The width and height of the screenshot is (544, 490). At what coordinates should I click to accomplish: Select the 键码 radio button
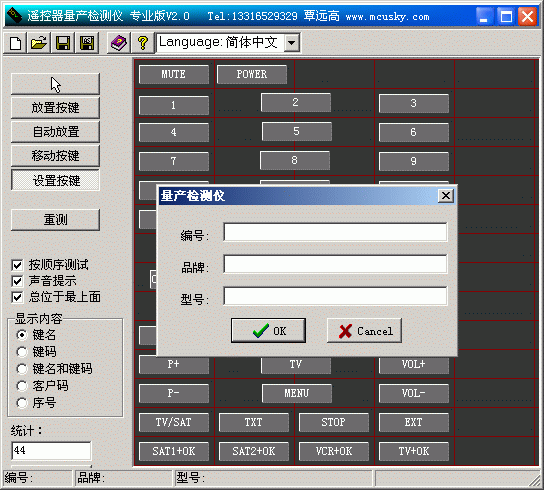click(x=22, y=352)
